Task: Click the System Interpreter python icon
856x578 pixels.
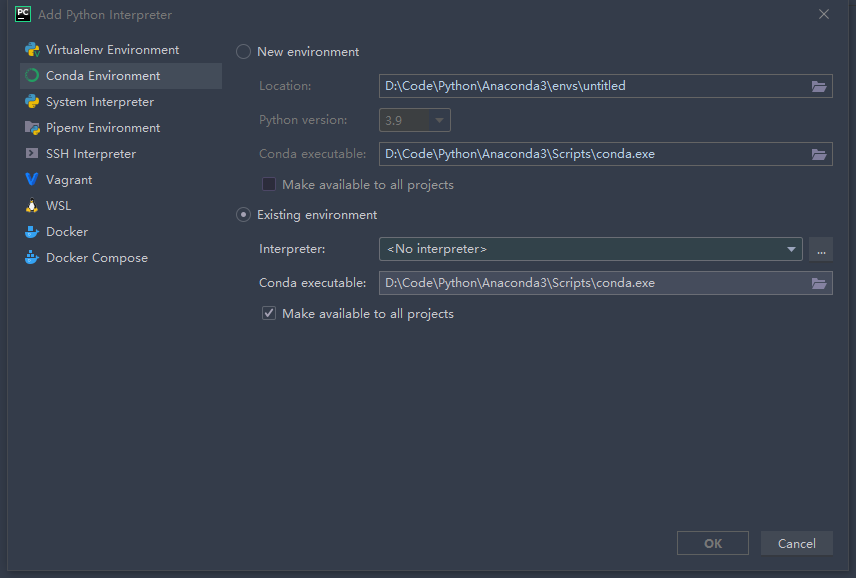Action: [32, 102]
